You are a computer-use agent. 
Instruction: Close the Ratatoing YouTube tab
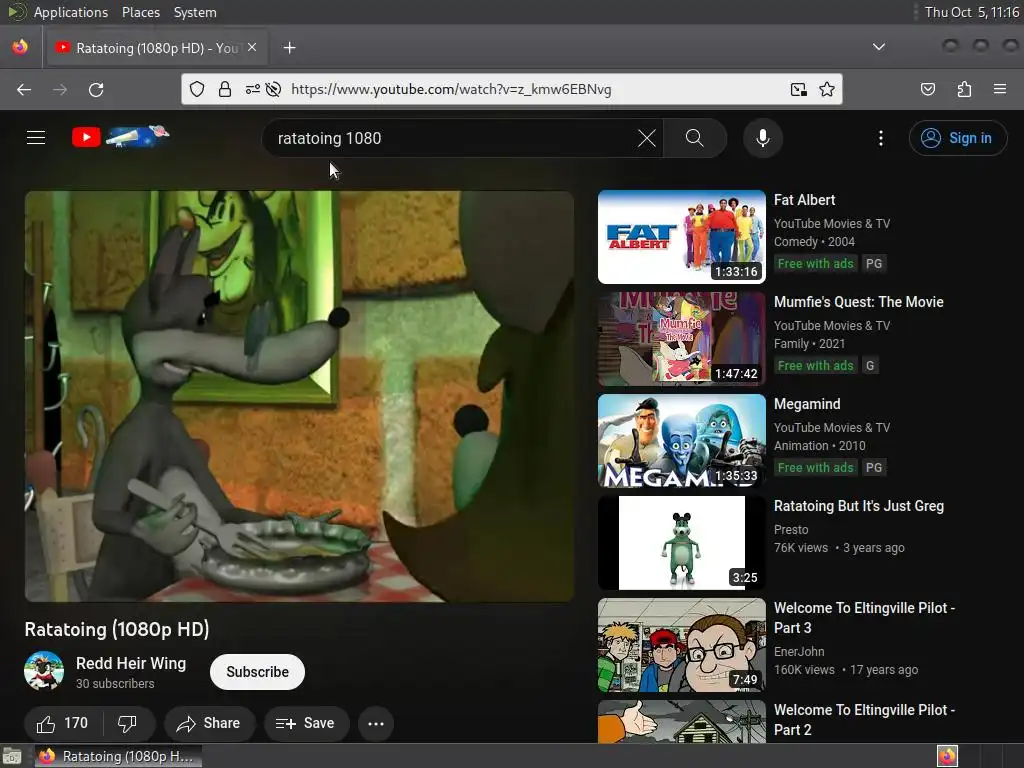(252, 48)
